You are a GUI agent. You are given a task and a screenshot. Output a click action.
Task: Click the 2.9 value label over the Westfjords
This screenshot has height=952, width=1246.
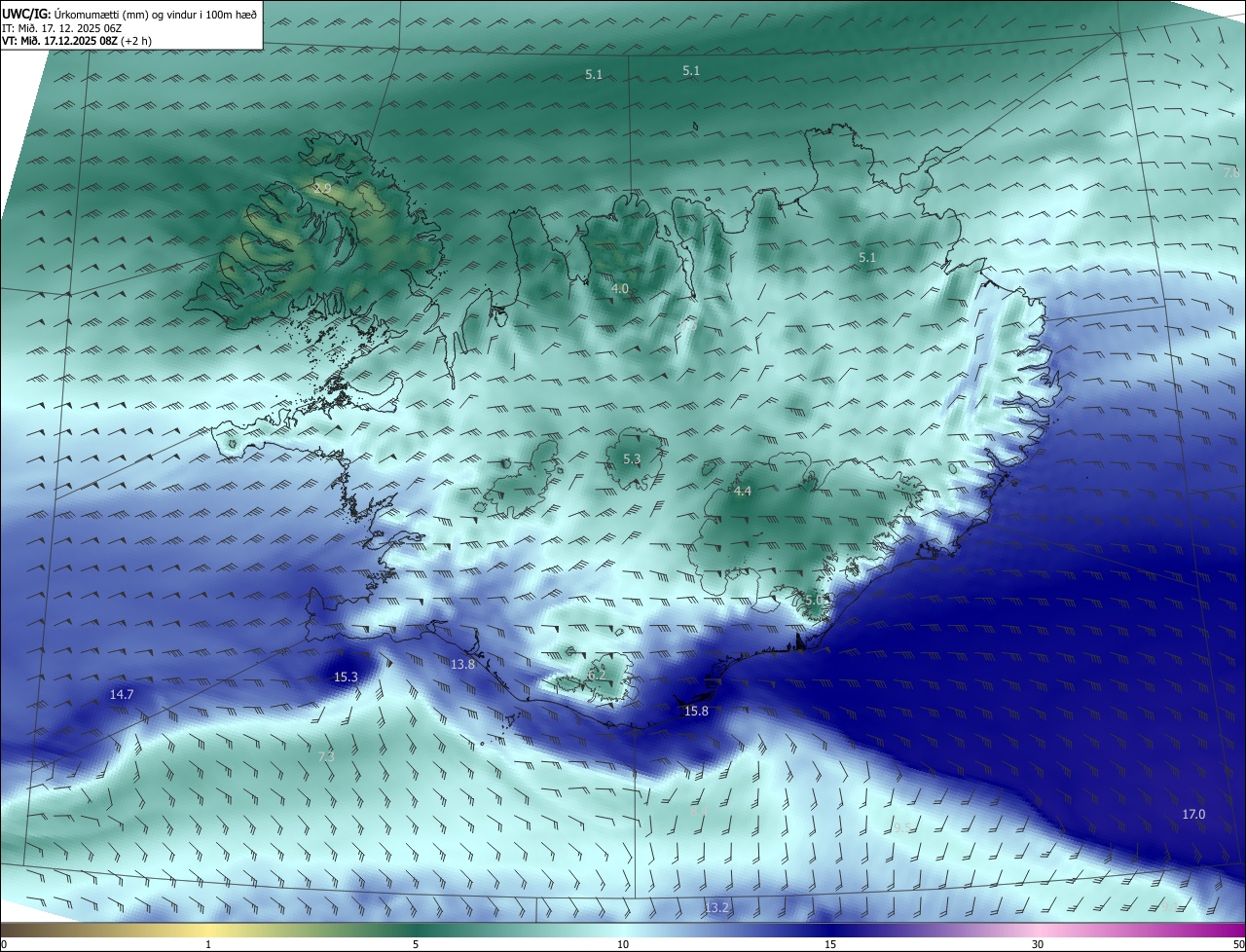point(322,187)
